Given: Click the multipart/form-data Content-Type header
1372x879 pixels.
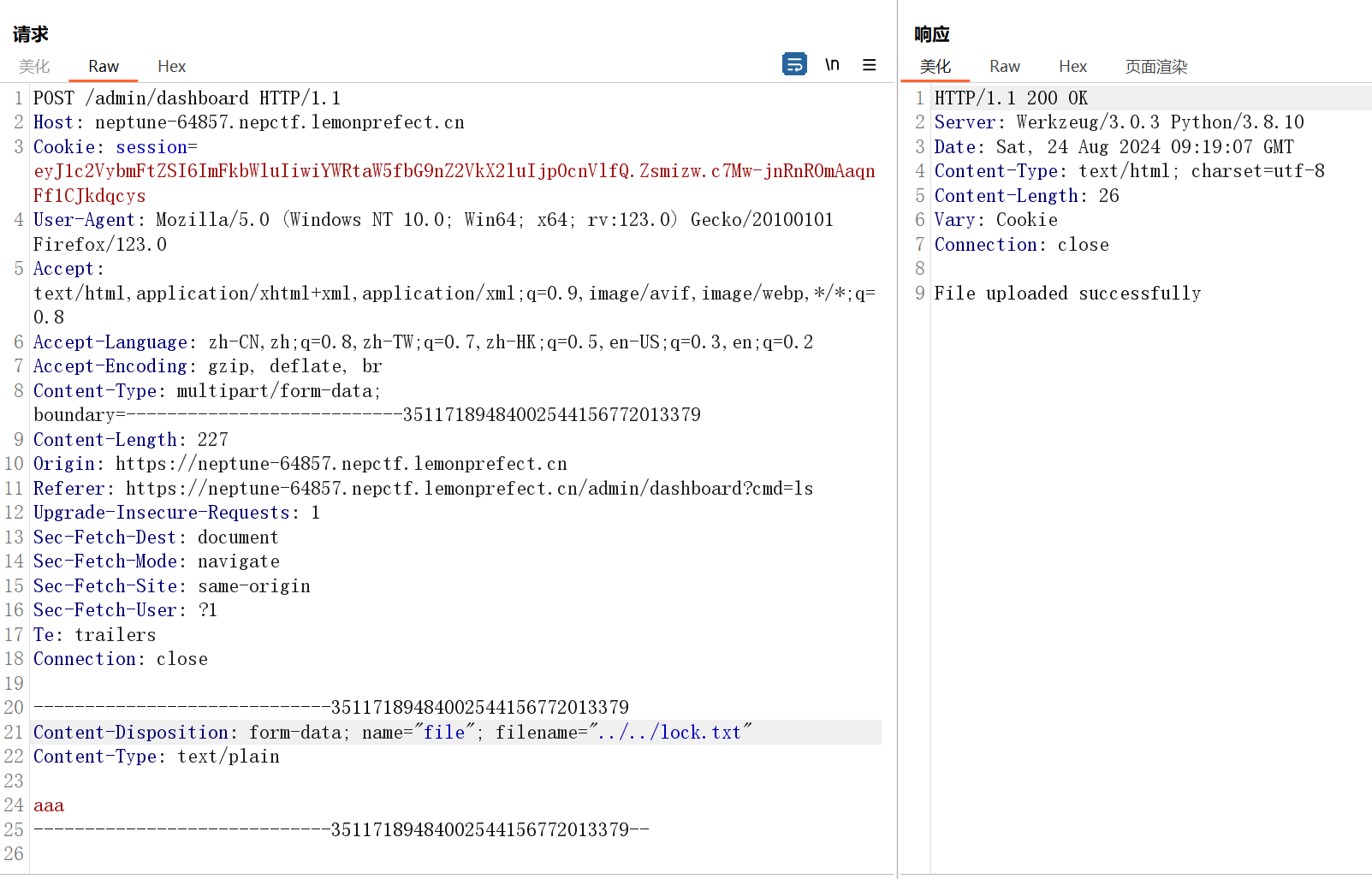Looking at the screenshot, I should pos(367,403).
